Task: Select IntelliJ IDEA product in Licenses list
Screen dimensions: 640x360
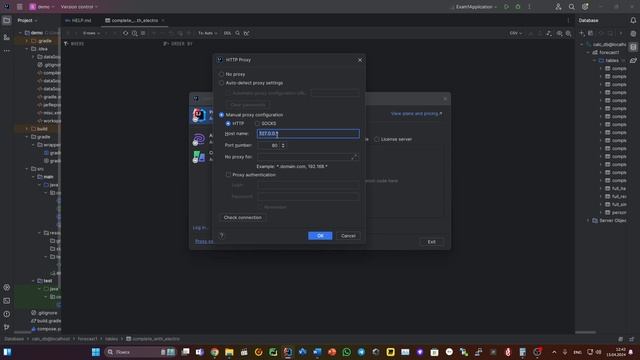Action: [x=202, y=115]
